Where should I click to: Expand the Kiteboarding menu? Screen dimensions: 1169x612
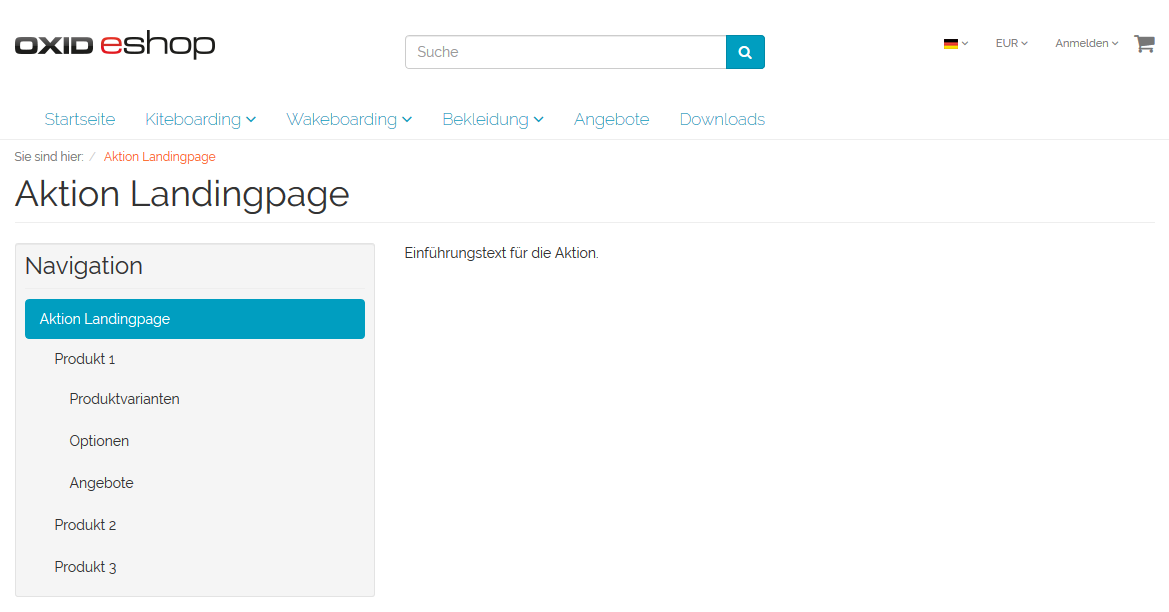click(201, 119)
